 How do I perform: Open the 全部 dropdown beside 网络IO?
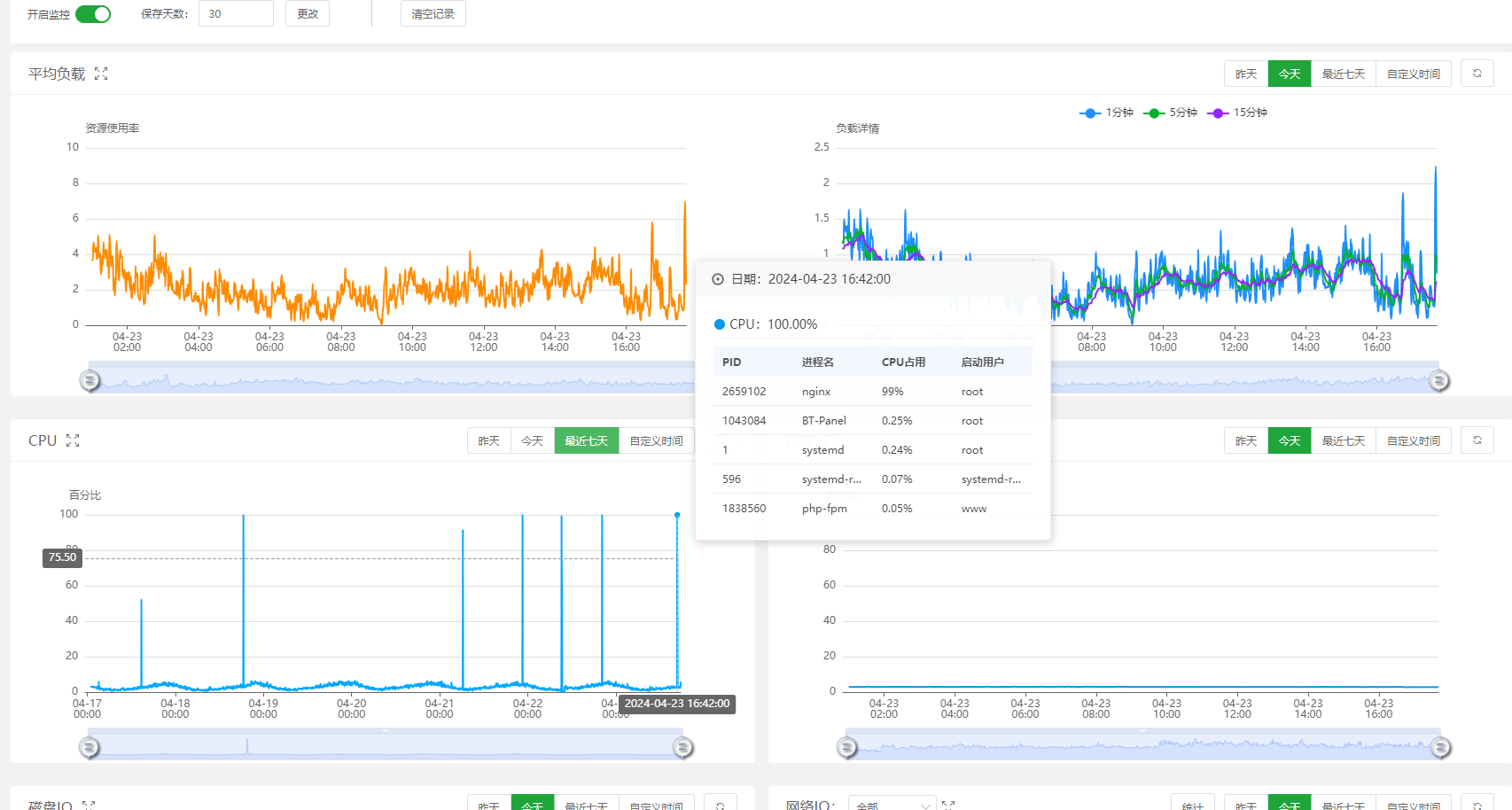[x=892, y=805]
